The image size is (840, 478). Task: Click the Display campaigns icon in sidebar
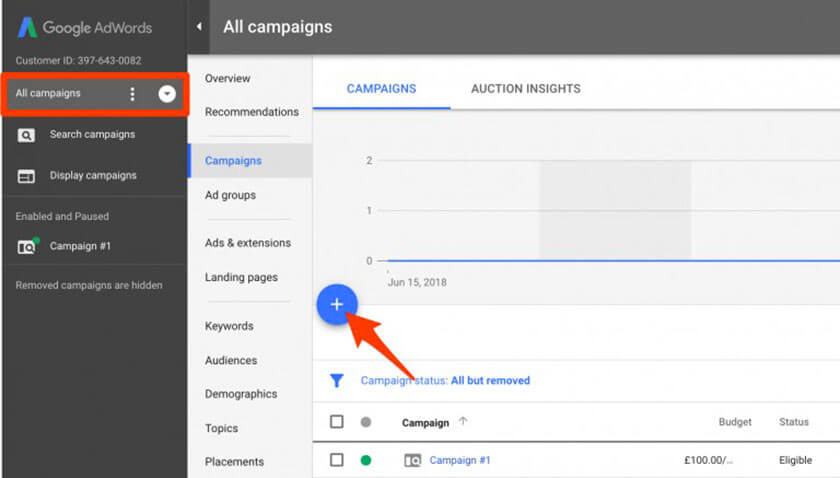click(x=27, y=176)
